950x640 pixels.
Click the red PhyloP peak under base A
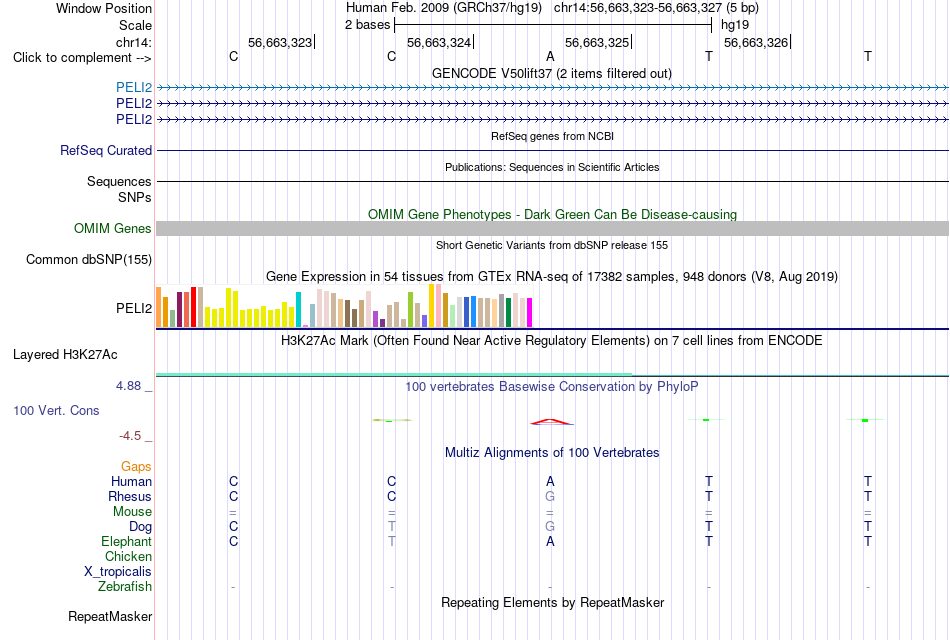pos(550,421)
